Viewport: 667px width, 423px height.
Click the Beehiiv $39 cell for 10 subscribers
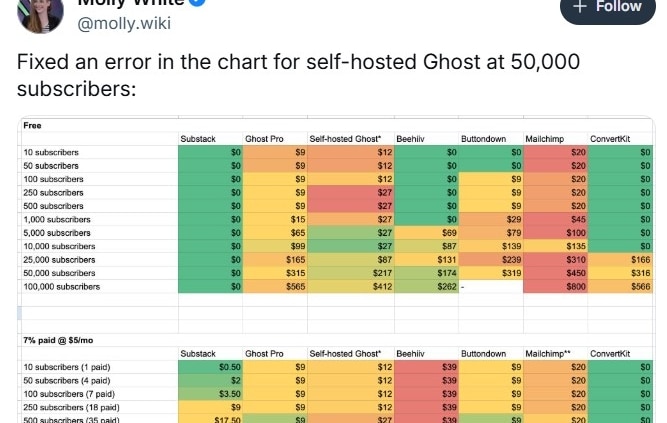tap(426, 367)
